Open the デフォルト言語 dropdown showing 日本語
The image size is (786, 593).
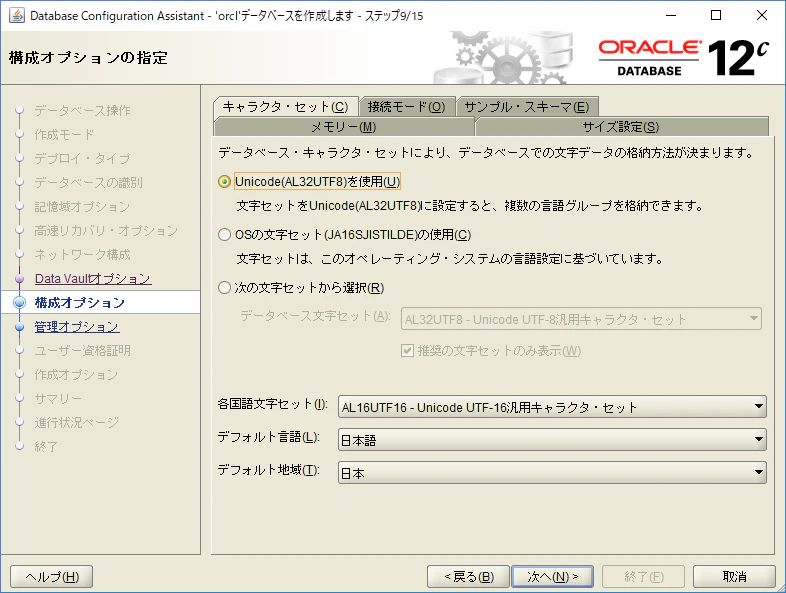coord(552,440)
